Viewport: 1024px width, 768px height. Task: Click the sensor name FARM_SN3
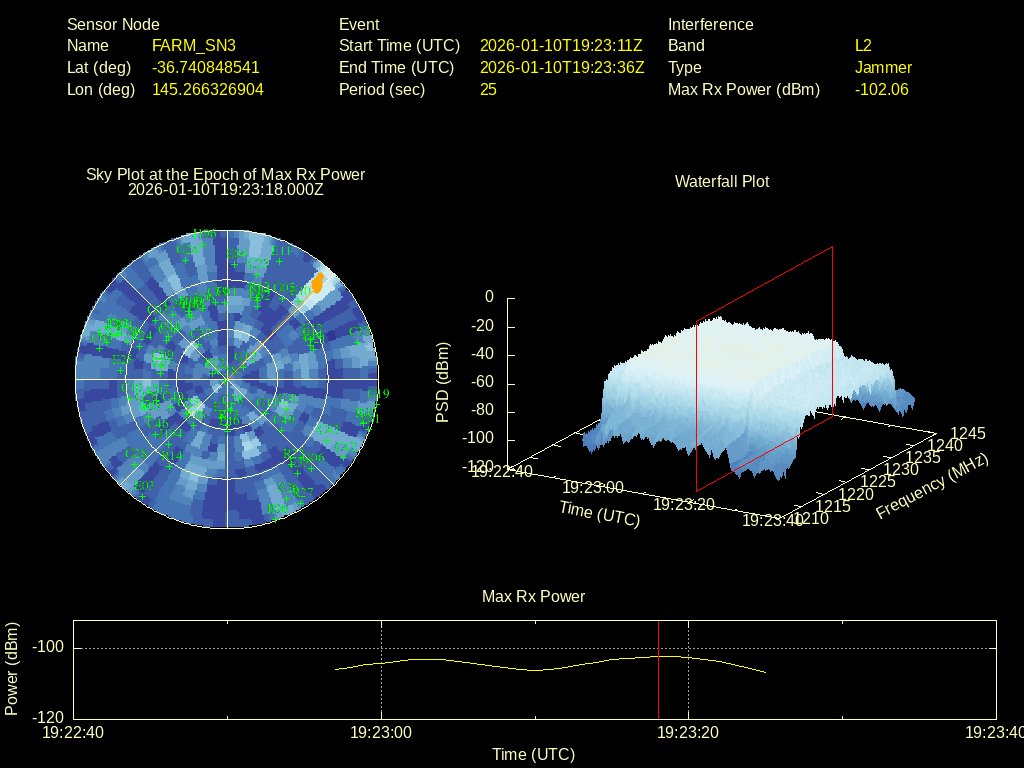pyautogui.click(x=194, y=46)
